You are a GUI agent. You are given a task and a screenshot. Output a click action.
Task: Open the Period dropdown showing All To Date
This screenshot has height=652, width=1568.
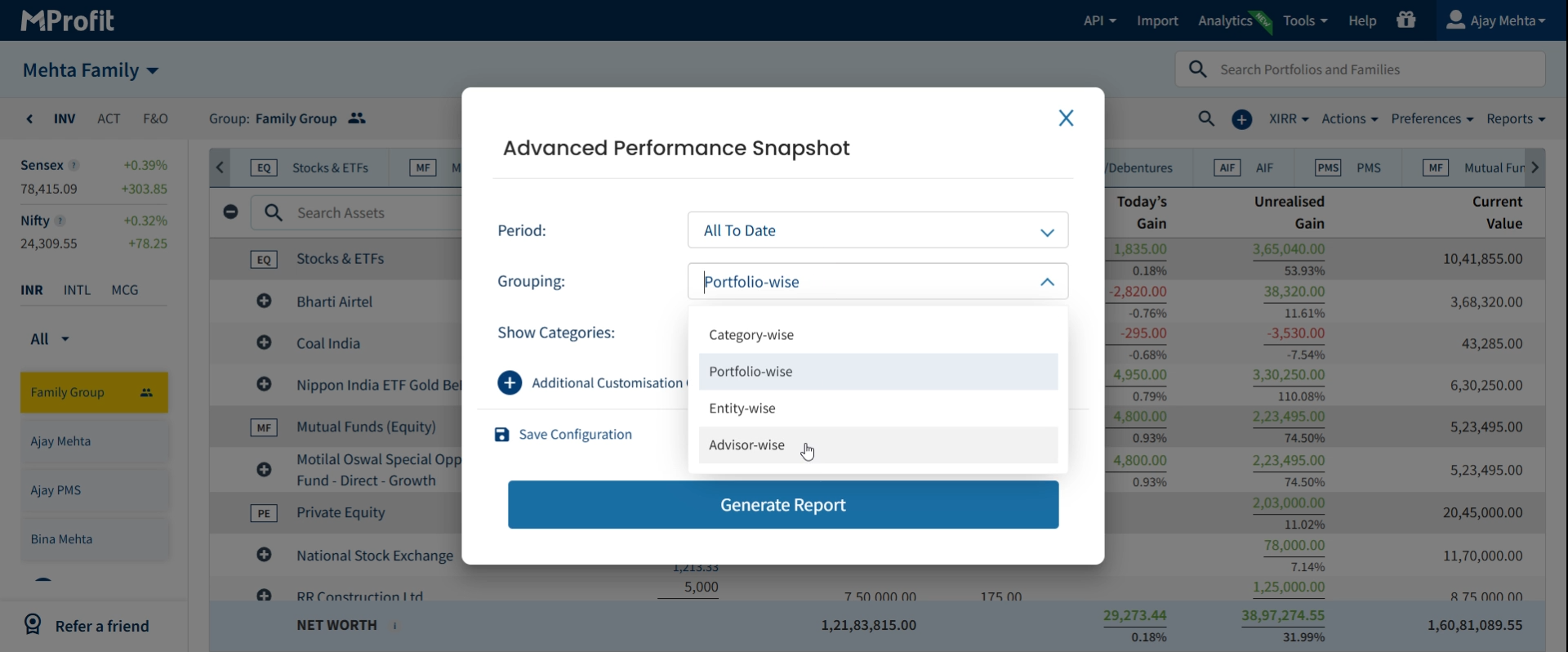click(x=878, y=230)
